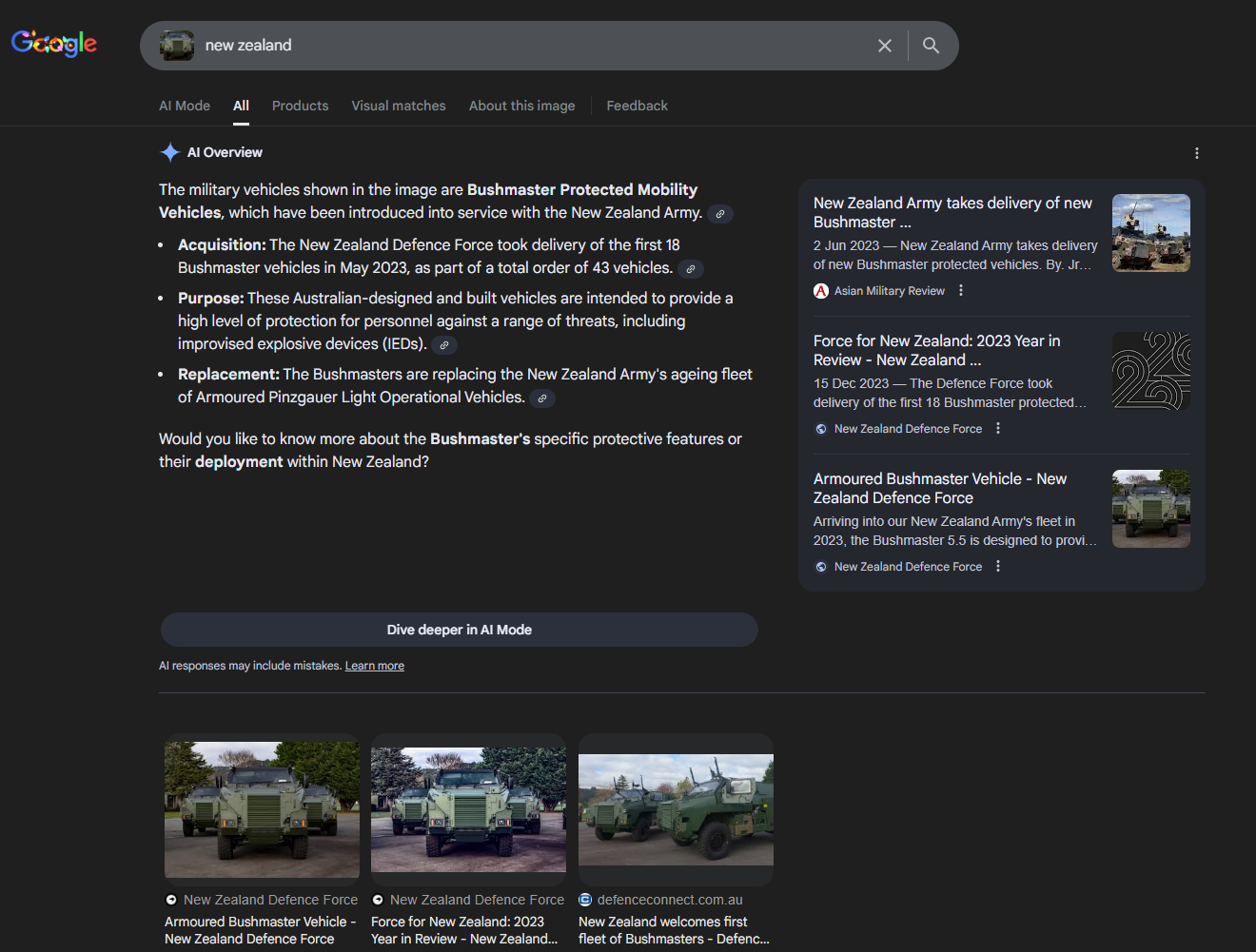Image resolution: width=1256 pixels, height=952 pixels.
Task: Click the search image thumbnail in search box
Action: click(x=177, y=46)
